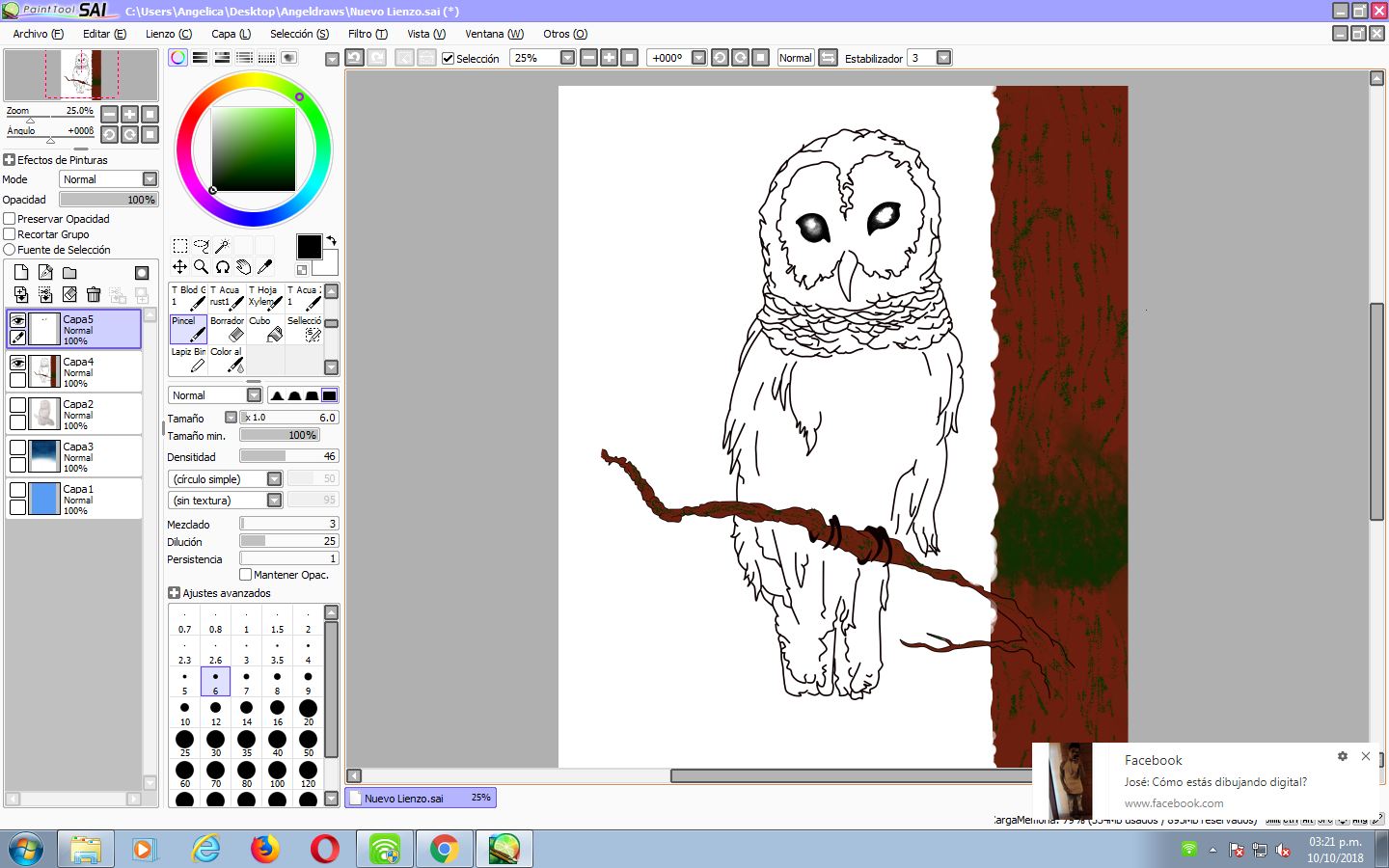Enable Mantener Opac. checkbox
The image size is (1389, 868).
point(245,575)
